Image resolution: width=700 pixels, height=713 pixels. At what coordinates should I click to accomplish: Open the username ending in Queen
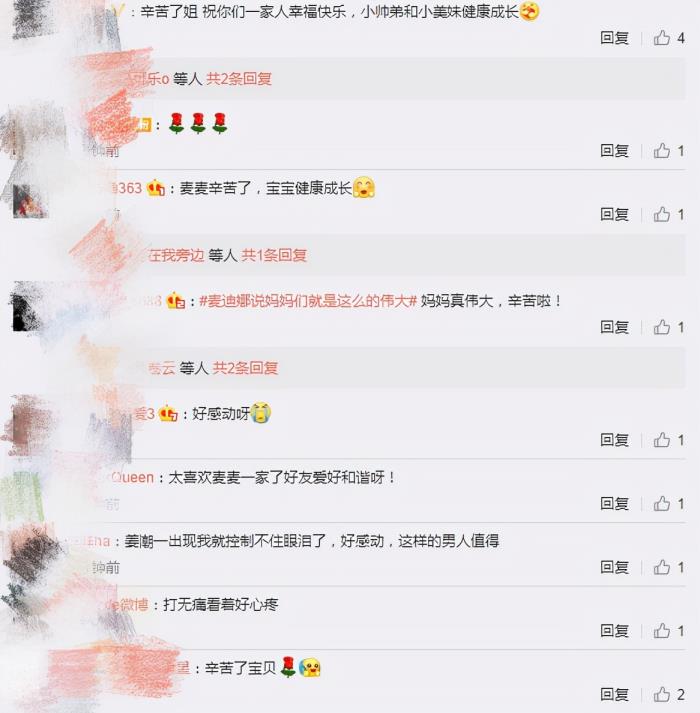coord(132,477)
